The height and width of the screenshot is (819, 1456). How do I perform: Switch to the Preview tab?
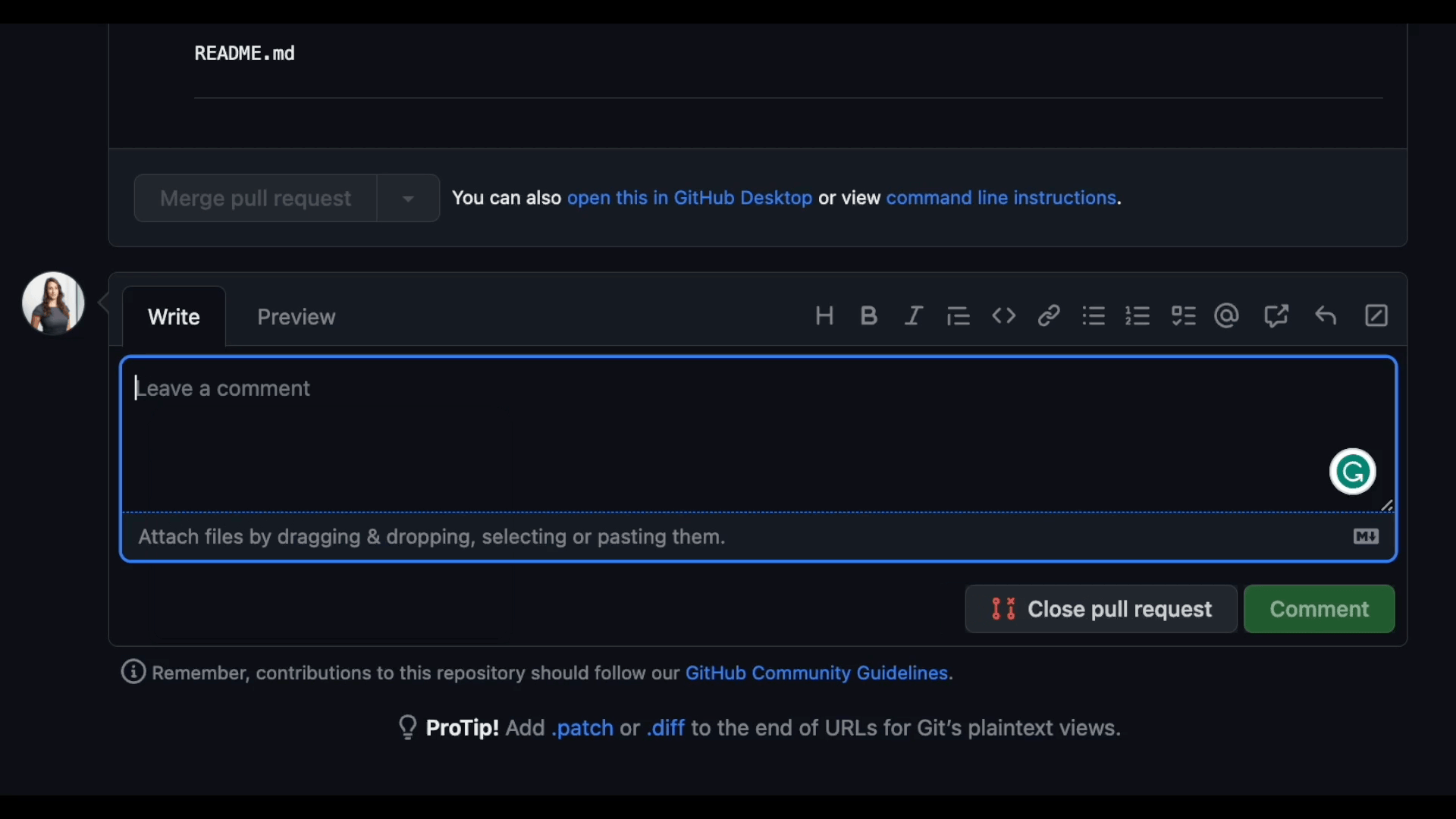[296, 317]
